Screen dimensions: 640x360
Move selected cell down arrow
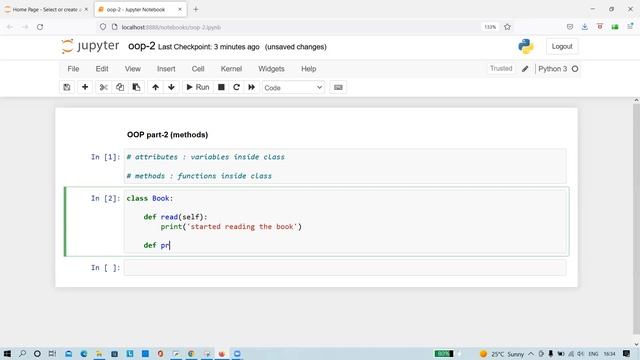click(171, 87)
